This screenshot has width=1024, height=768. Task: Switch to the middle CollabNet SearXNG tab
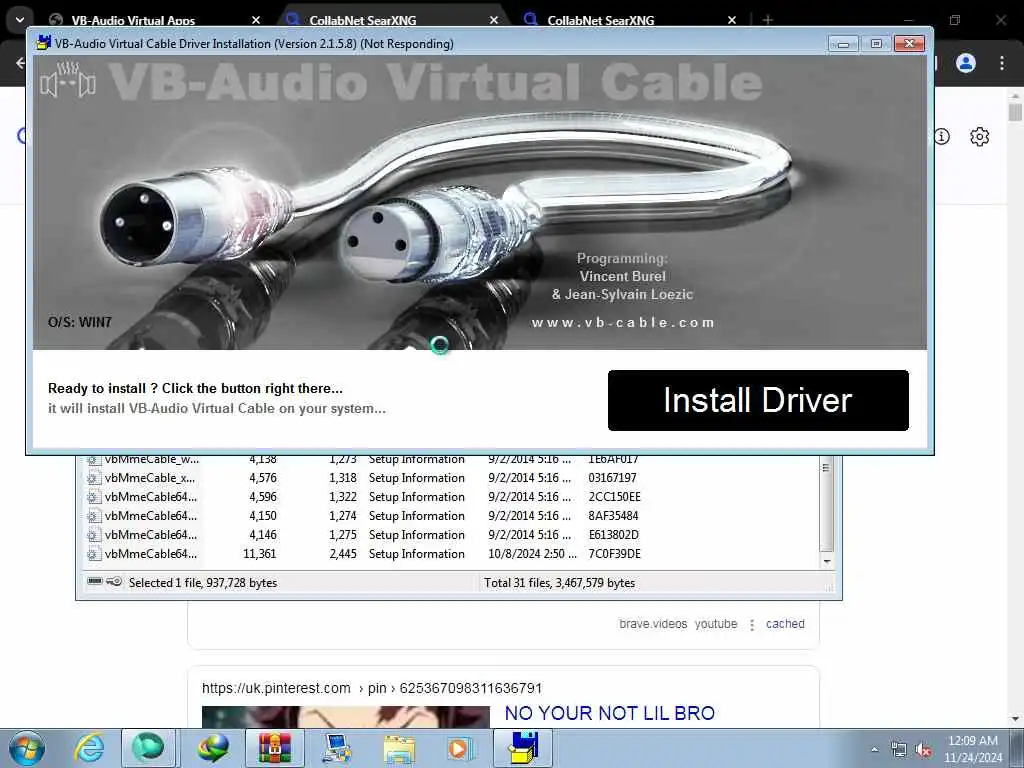362,20
